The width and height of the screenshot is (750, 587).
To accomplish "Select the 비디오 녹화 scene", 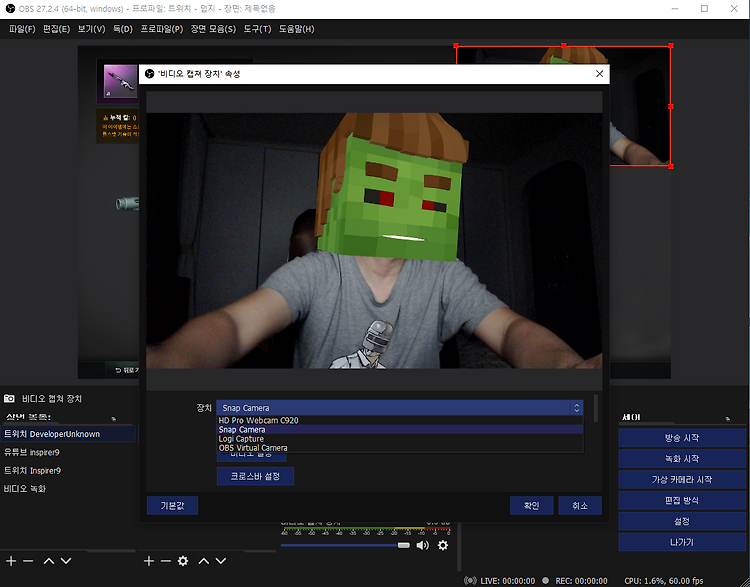I will click(x=67, y=488).
